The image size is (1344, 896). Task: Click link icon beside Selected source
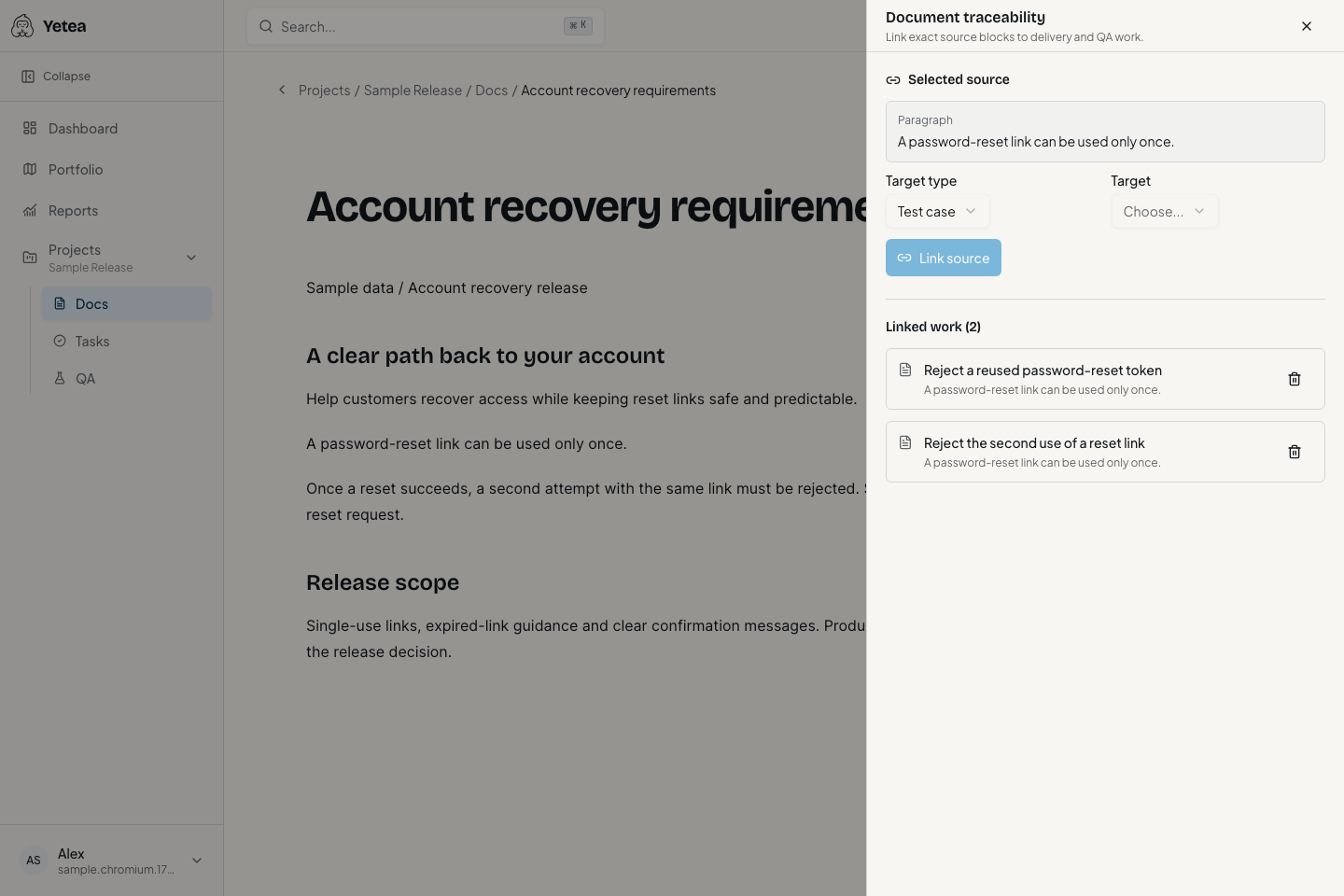pos(893,80)
